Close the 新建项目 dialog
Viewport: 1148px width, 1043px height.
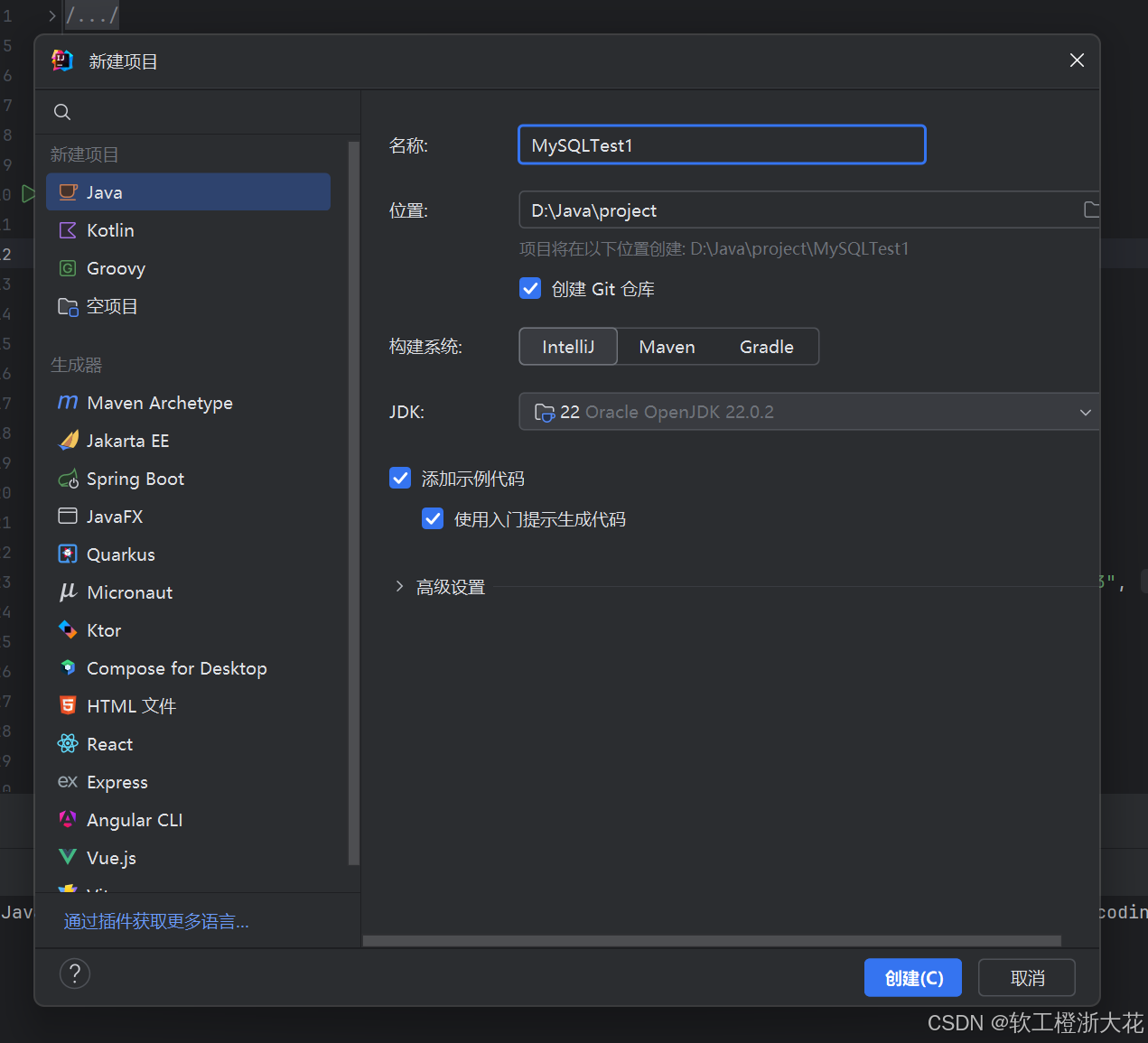click(1077, 61)
